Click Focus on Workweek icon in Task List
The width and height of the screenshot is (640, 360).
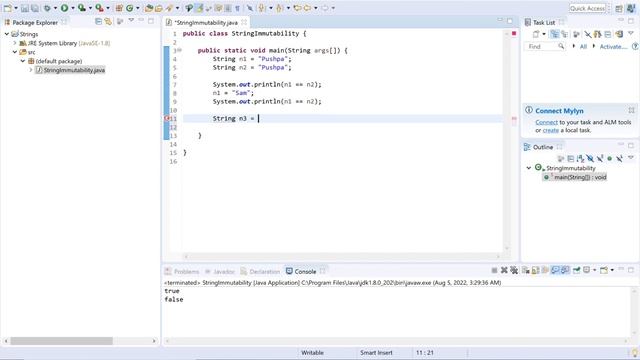(576, 34)
